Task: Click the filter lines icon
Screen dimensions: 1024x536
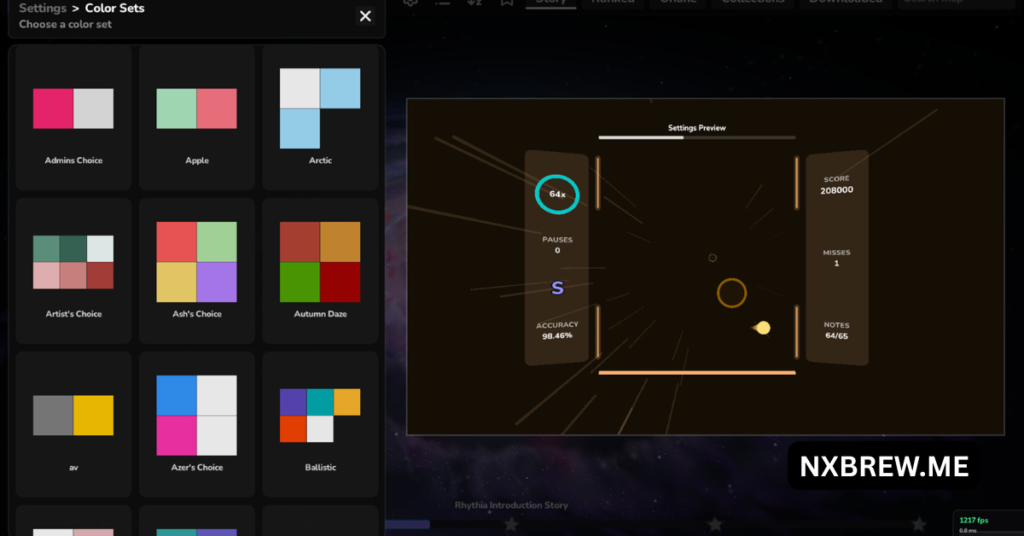Action: pos(443,3)
